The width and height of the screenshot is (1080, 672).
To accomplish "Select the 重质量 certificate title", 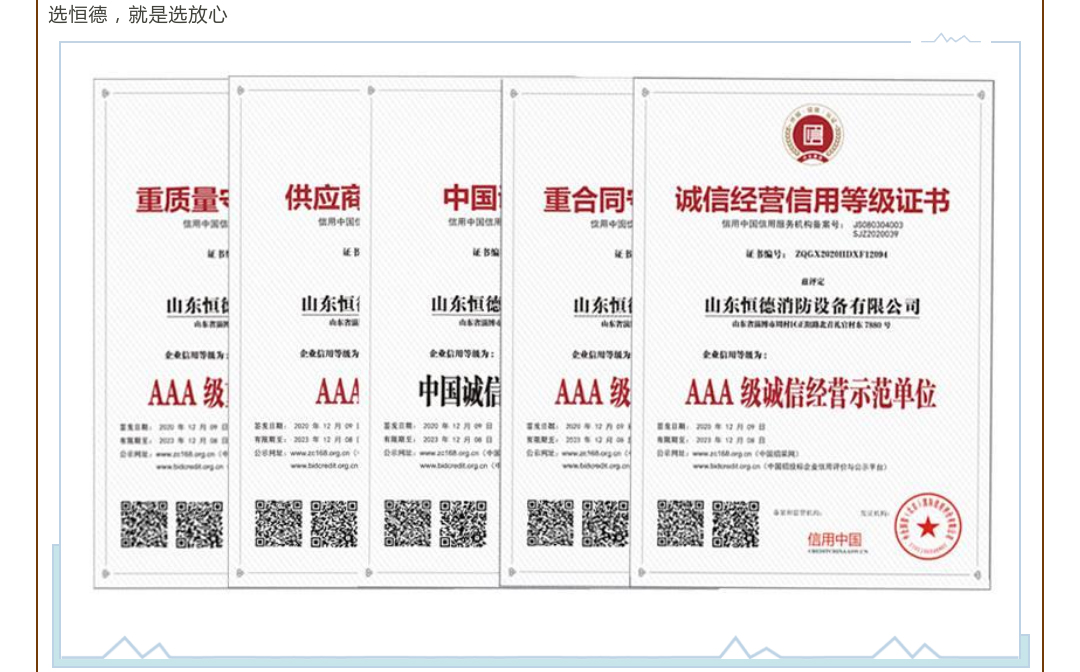I will pos(184,200).
